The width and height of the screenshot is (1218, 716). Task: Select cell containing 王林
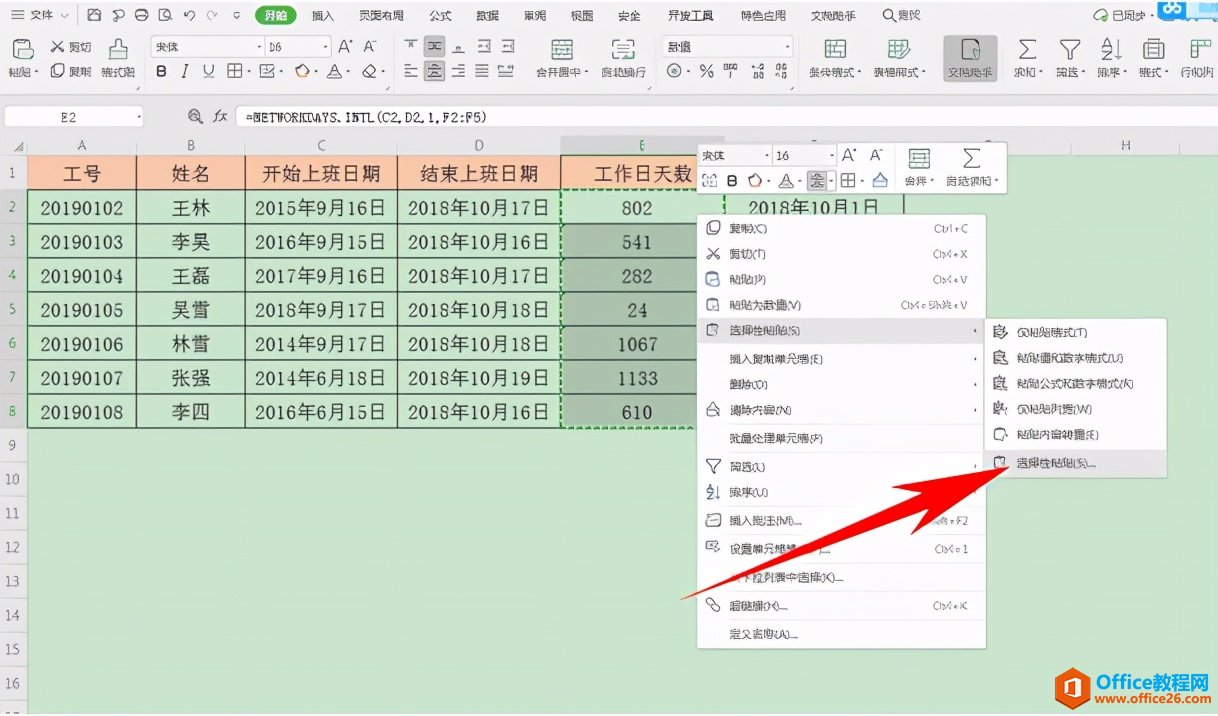coord(191,208)
